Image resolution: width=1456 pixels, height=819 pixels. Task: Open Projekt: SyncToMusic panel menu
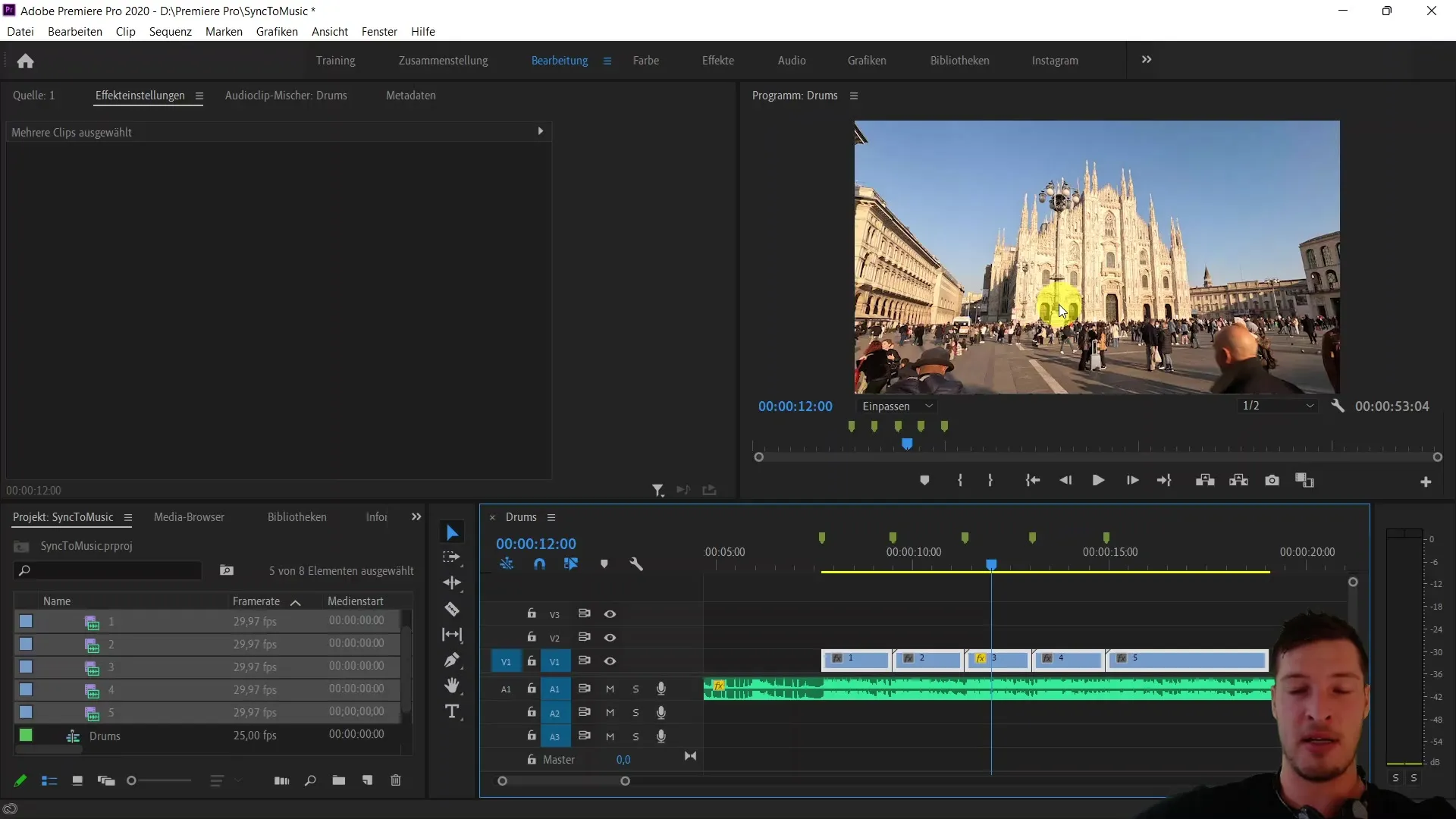128,518
